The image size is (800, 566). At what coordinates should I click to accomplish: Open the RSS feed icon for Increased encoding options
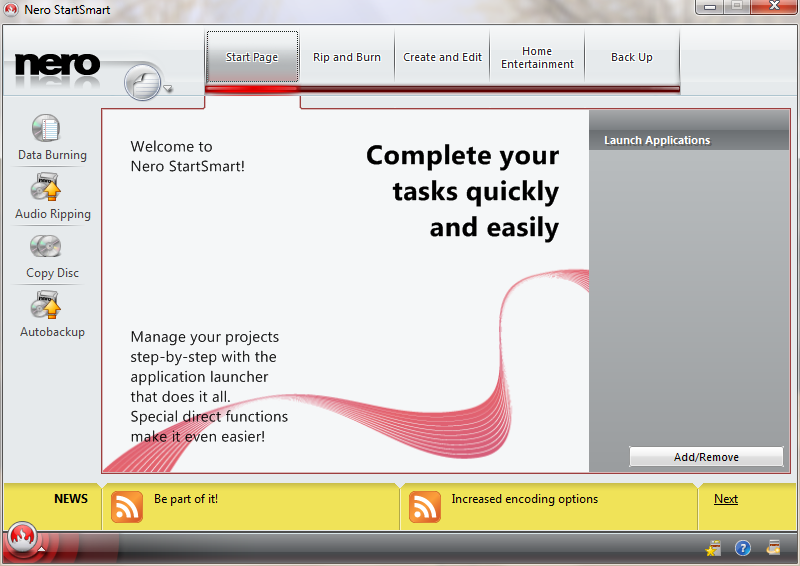click(424, 507)
